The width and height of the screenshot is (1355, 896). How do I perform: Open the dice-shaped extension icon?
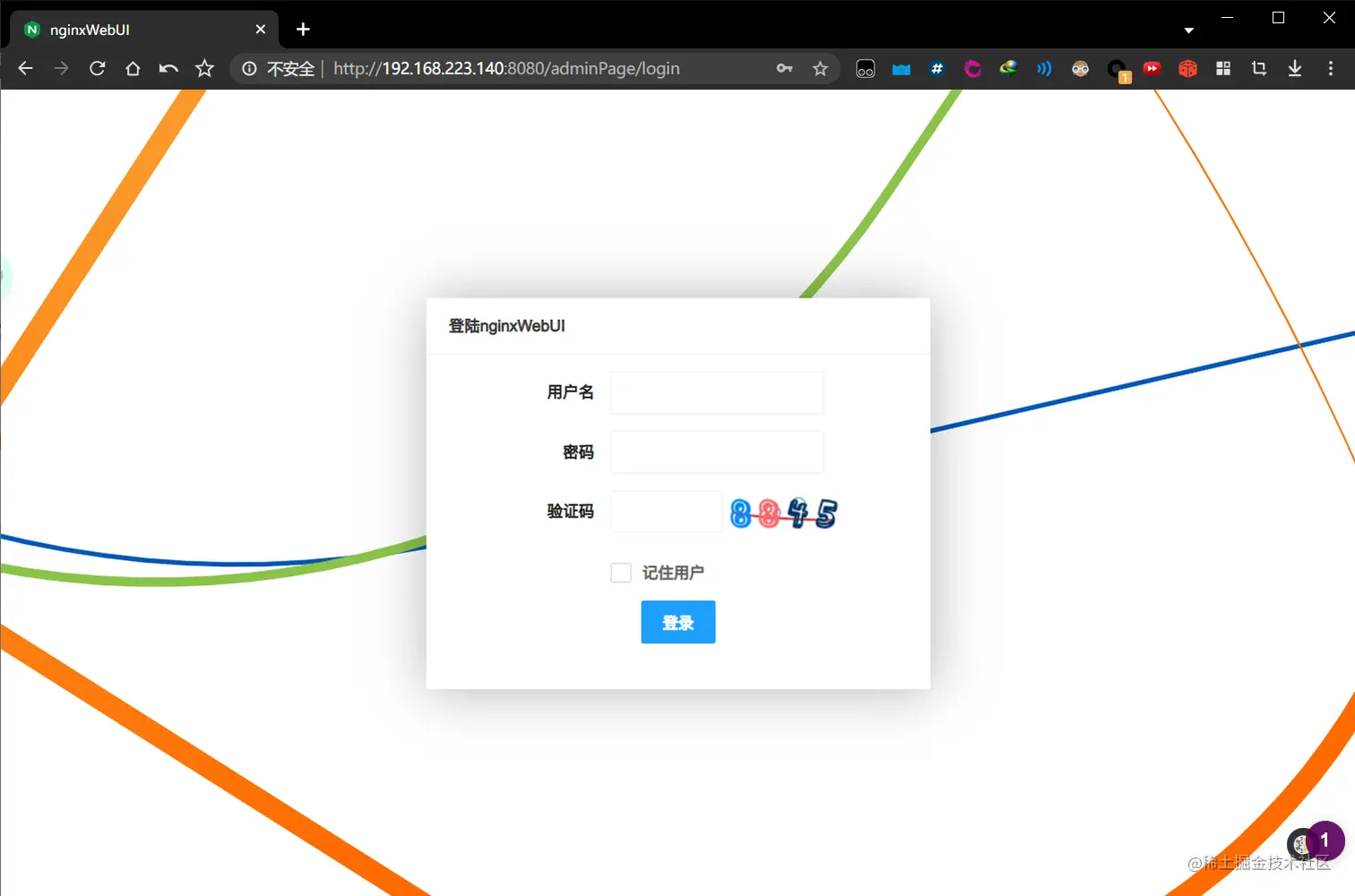pyautogui.click(x=1187, y=68)
